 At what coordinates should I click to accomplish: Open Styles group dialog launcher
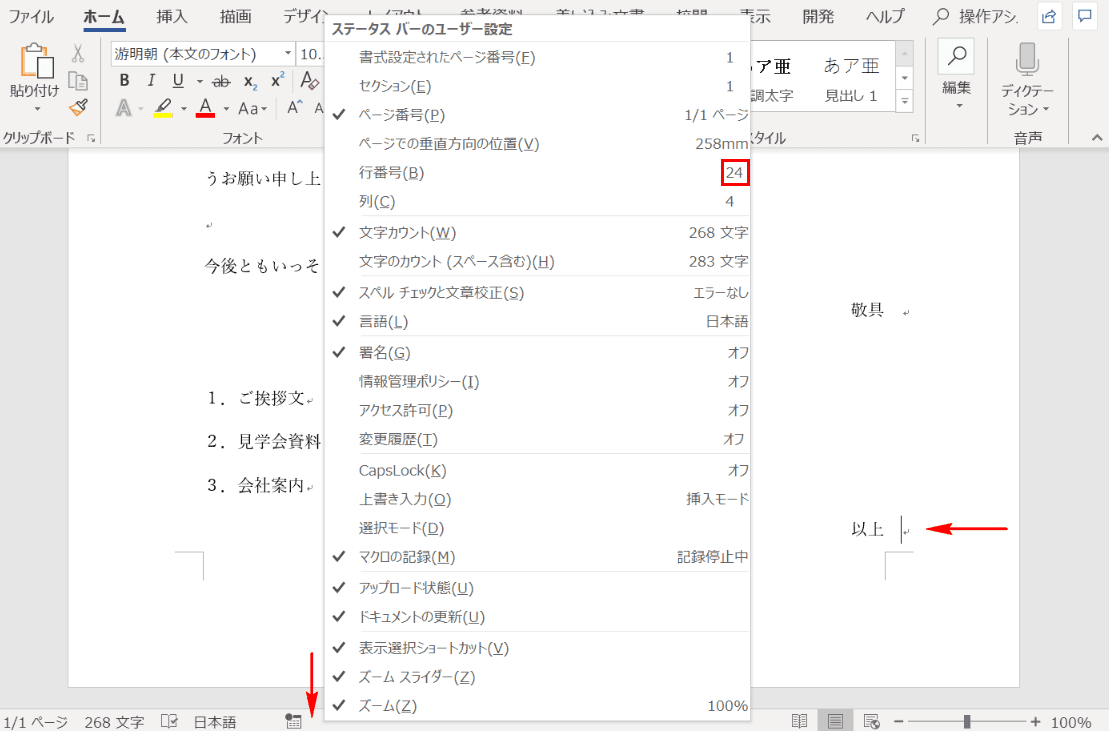click(x=915, y=139)
